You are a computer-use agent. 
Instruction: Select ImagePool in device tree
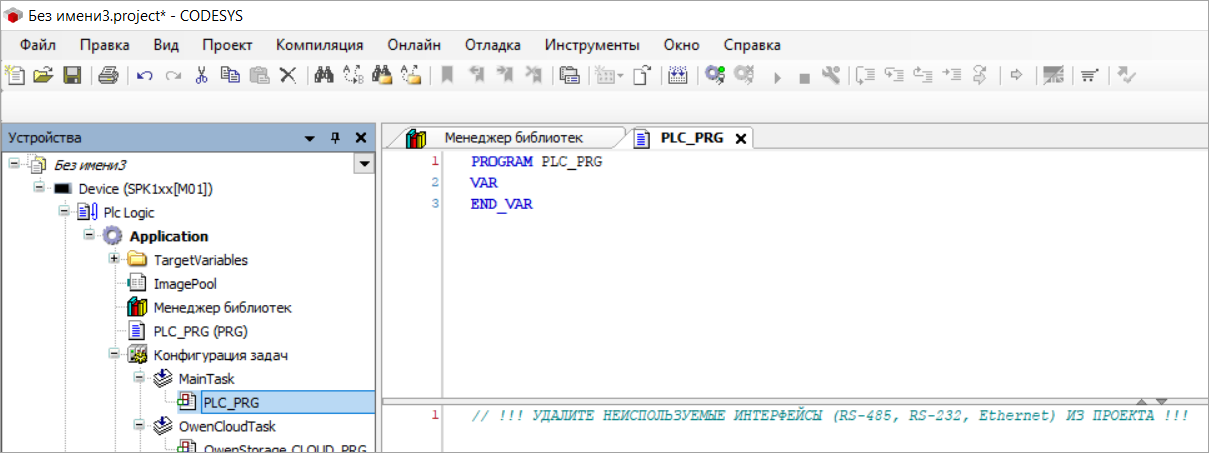coord(184,284)
